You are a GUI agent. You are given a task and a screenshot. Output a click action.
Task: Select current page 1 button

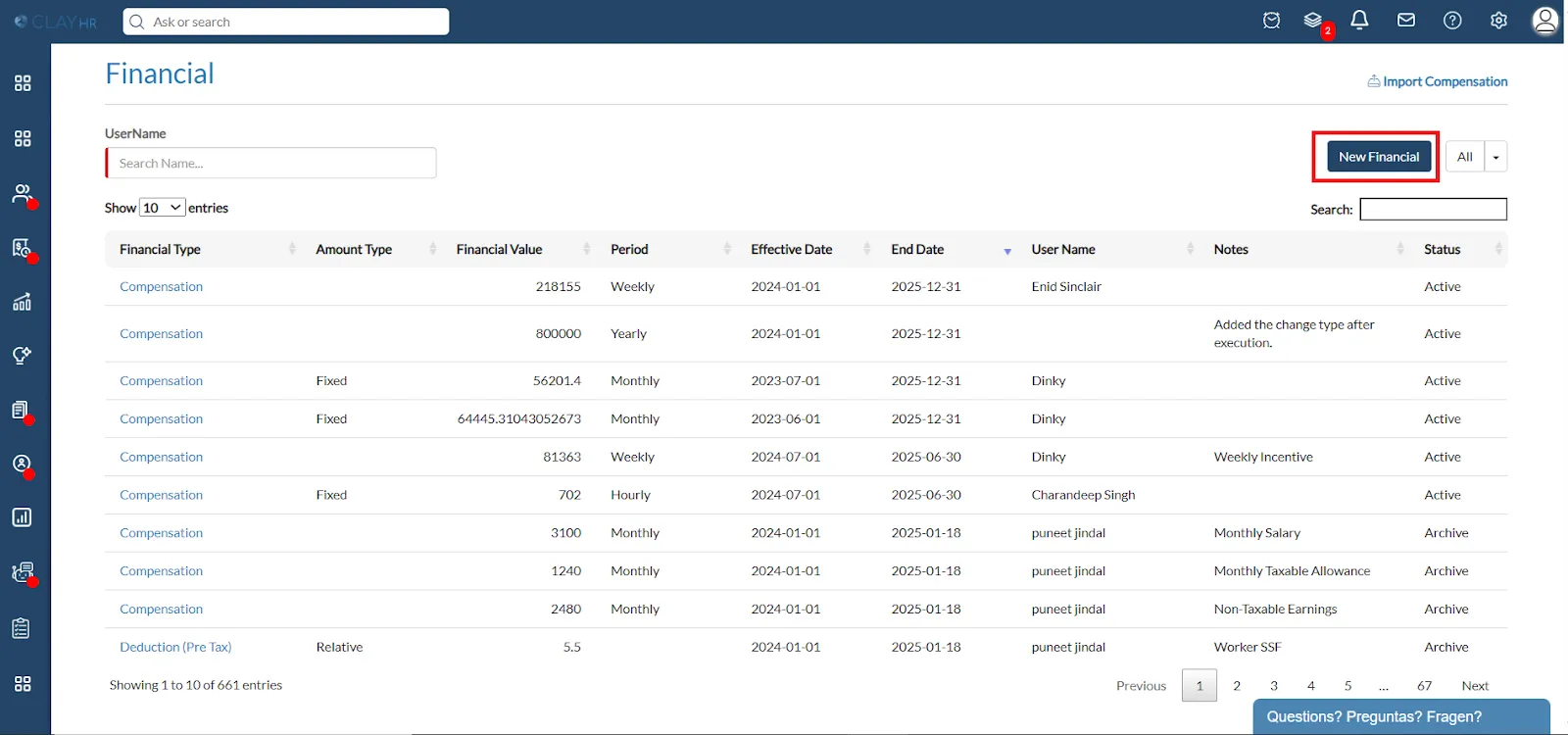coord(1200,686)
